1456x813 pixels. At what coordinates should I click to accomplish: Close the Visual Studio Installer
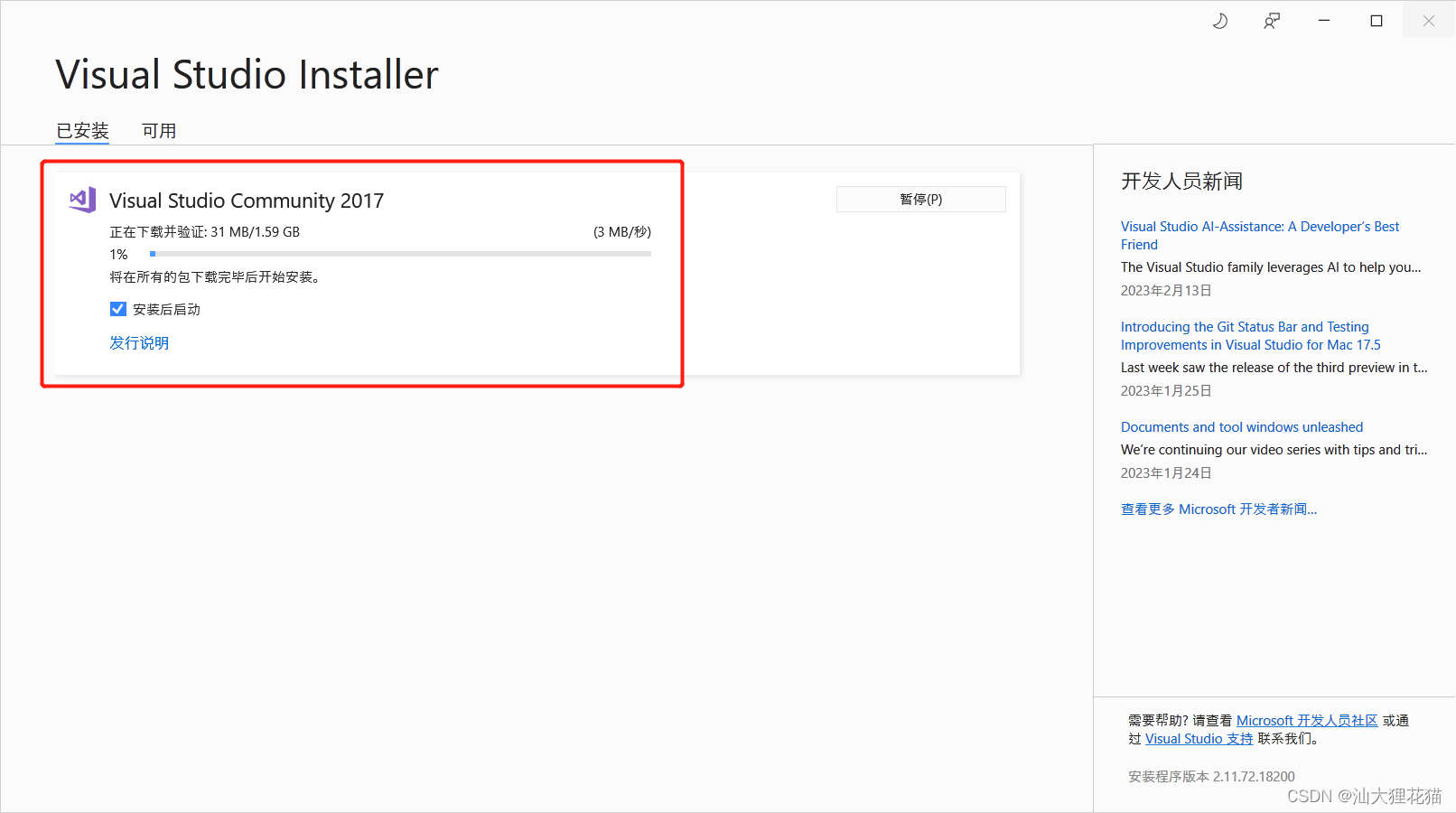[1428, 20]
